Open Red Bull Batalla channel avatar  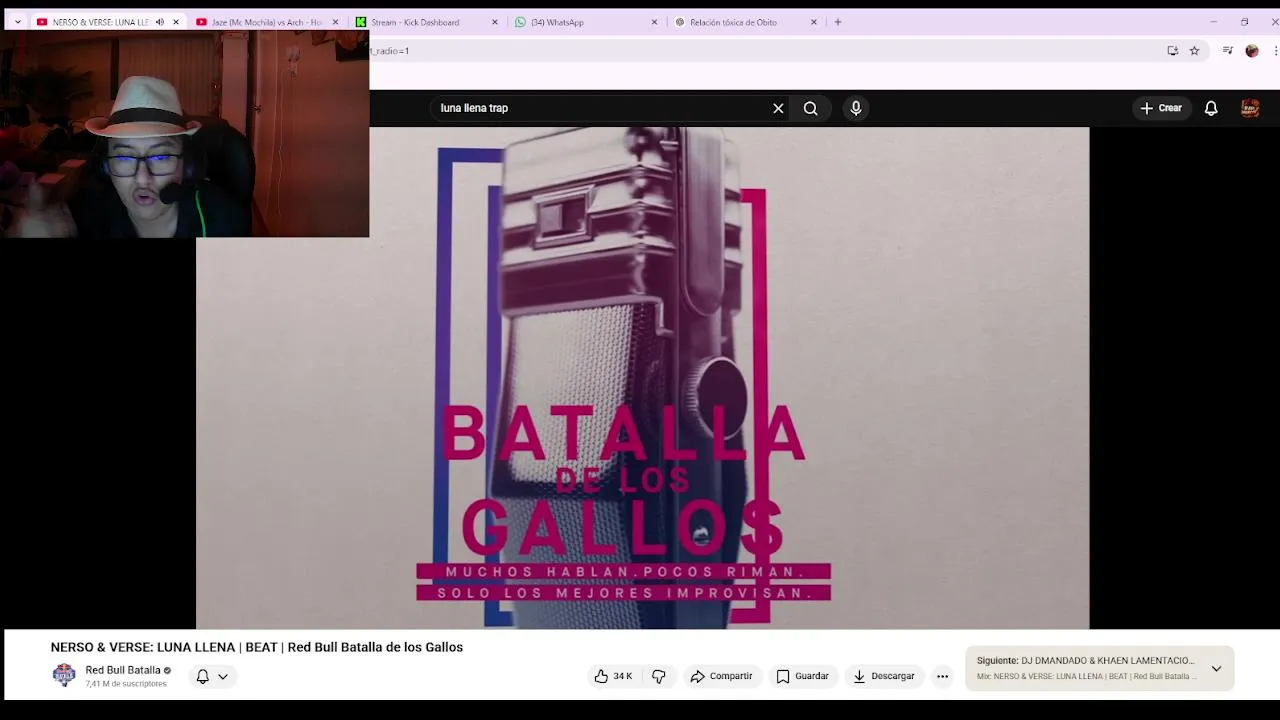[64, 675]
